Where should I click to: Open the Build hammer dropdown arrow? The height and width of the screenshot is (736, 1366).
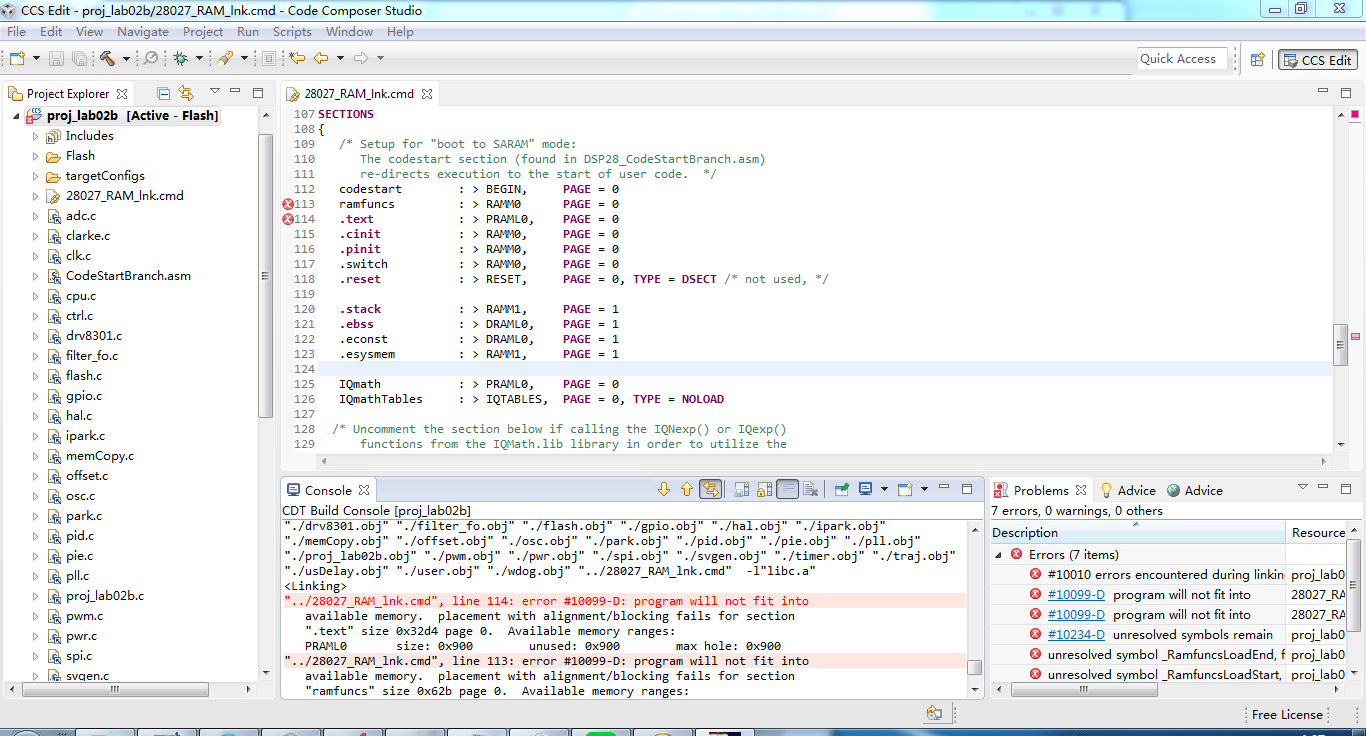tap(126, 59)
